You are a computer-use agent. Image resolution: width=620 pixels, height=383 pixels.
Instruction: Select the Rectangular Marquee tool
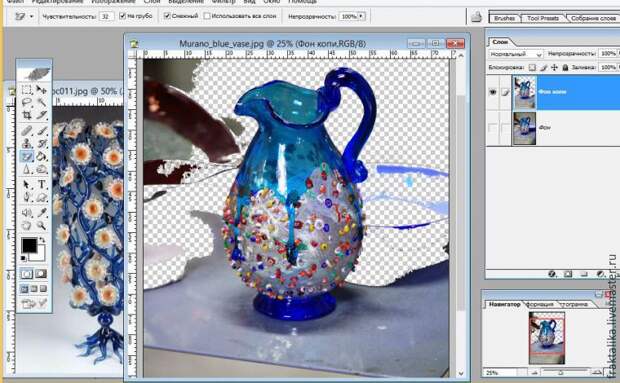(x=26, y=90)
